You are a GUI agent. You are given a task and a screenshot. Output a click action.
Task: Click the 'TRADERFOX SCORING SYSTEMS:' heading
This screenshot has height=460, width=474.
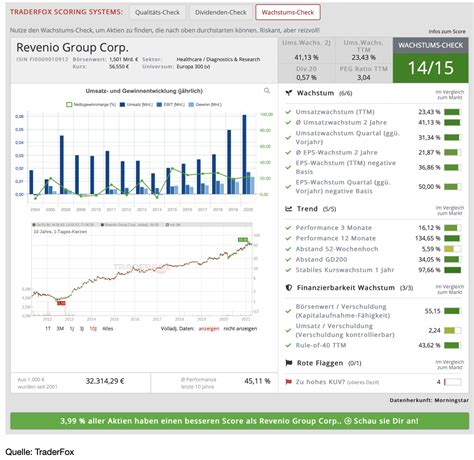coord(66,12)
